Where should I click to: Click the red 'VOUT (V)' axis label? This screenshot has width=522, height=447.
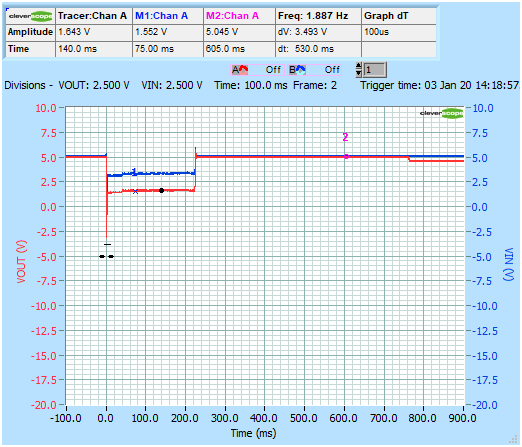pos(21,262)
